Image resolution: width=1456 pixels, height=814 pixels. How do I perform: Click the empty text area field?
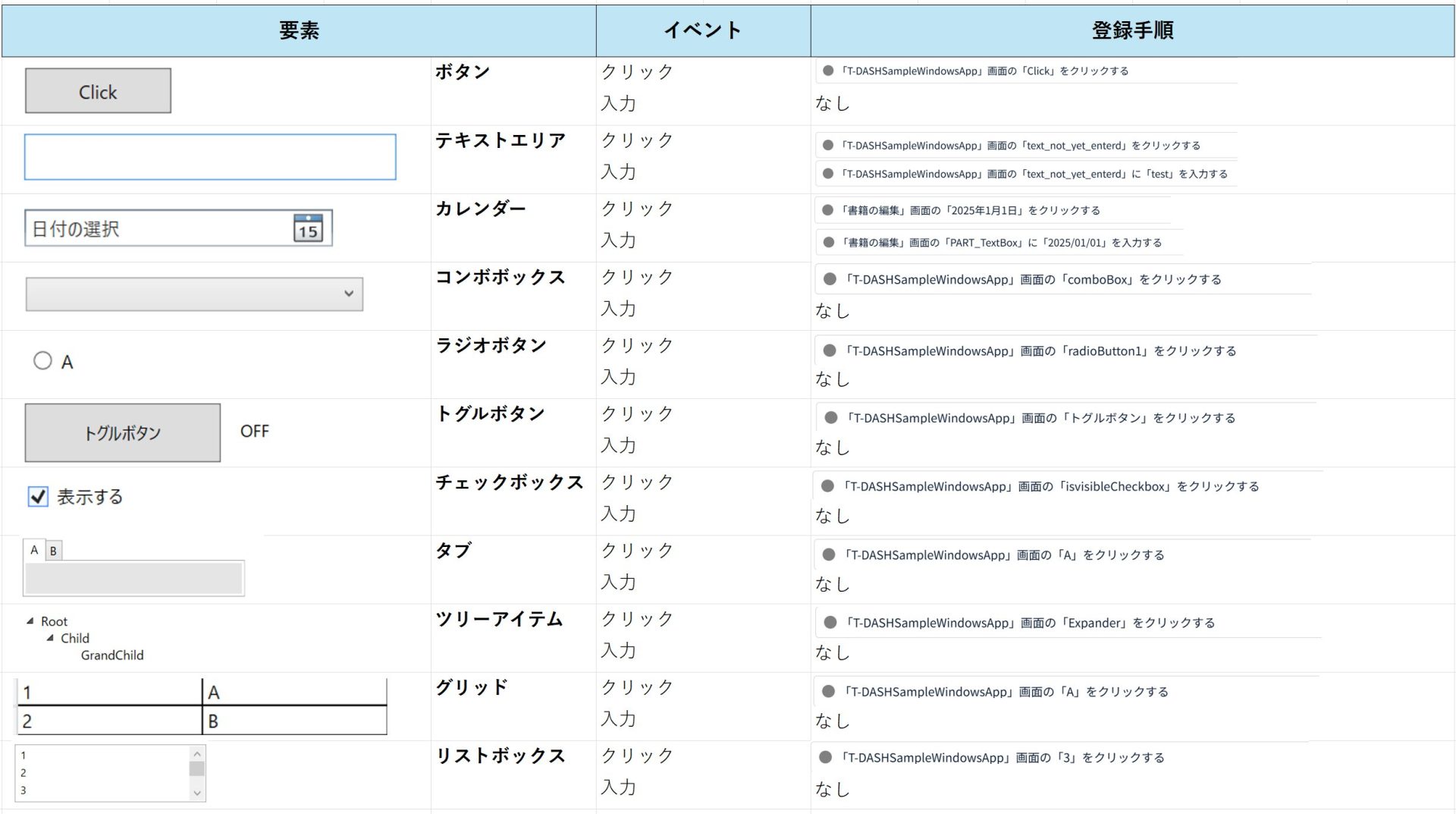[210, 157]
